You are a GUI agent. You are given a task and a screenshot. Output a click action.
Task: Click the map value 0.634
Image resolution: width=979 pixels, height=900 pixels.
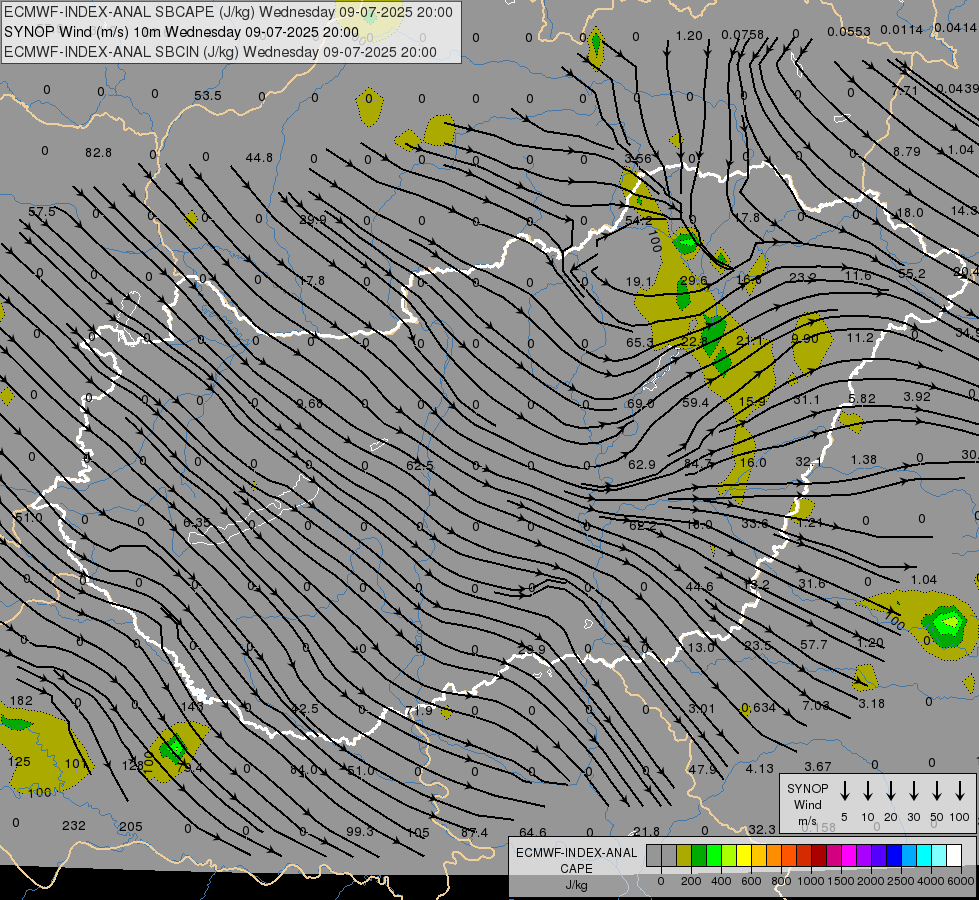758,708
